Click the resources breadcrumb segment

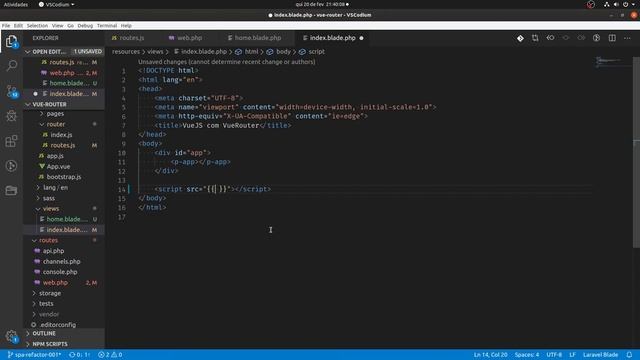point(126,51)
